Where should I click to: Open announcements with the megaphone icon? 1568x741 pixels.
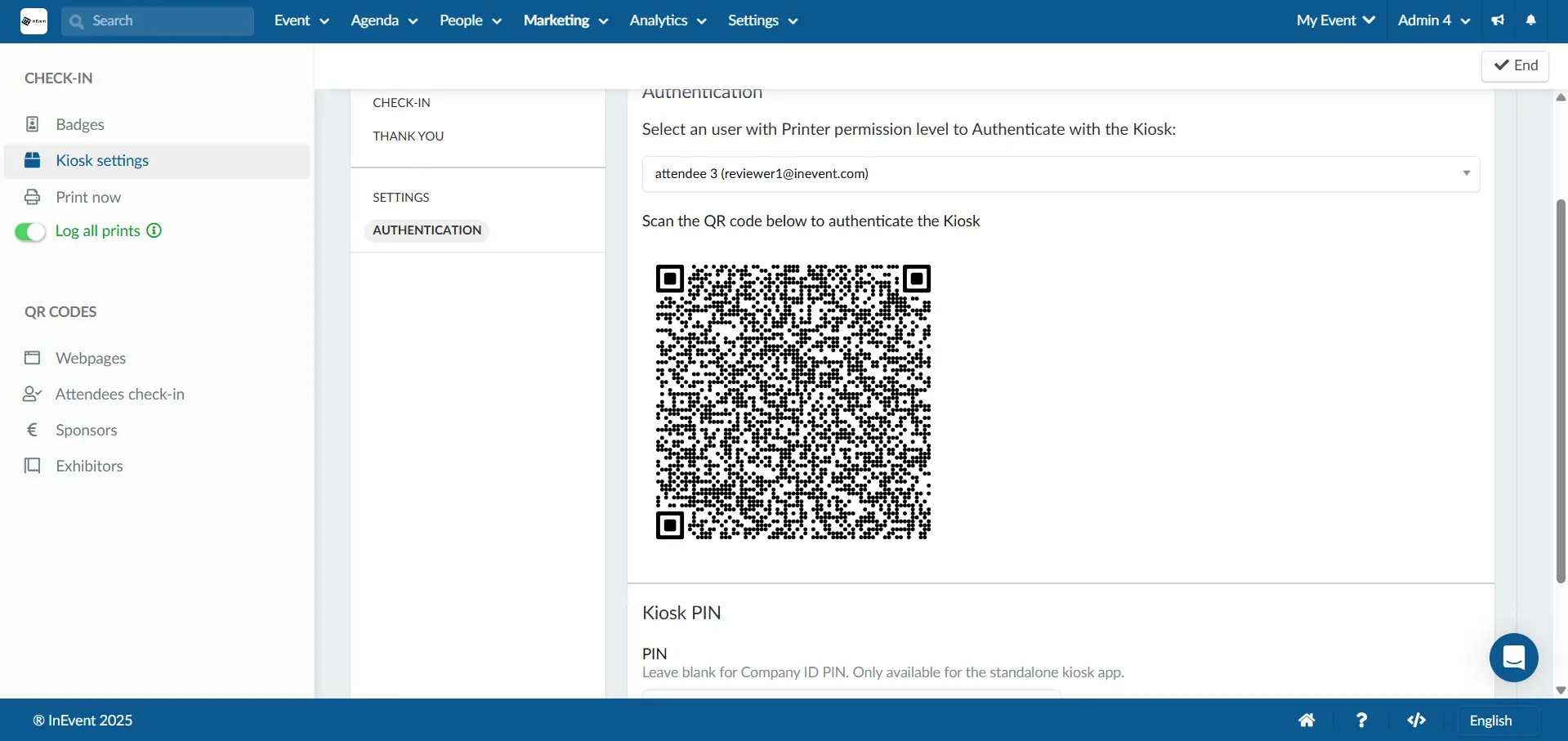coord(1498,20)
